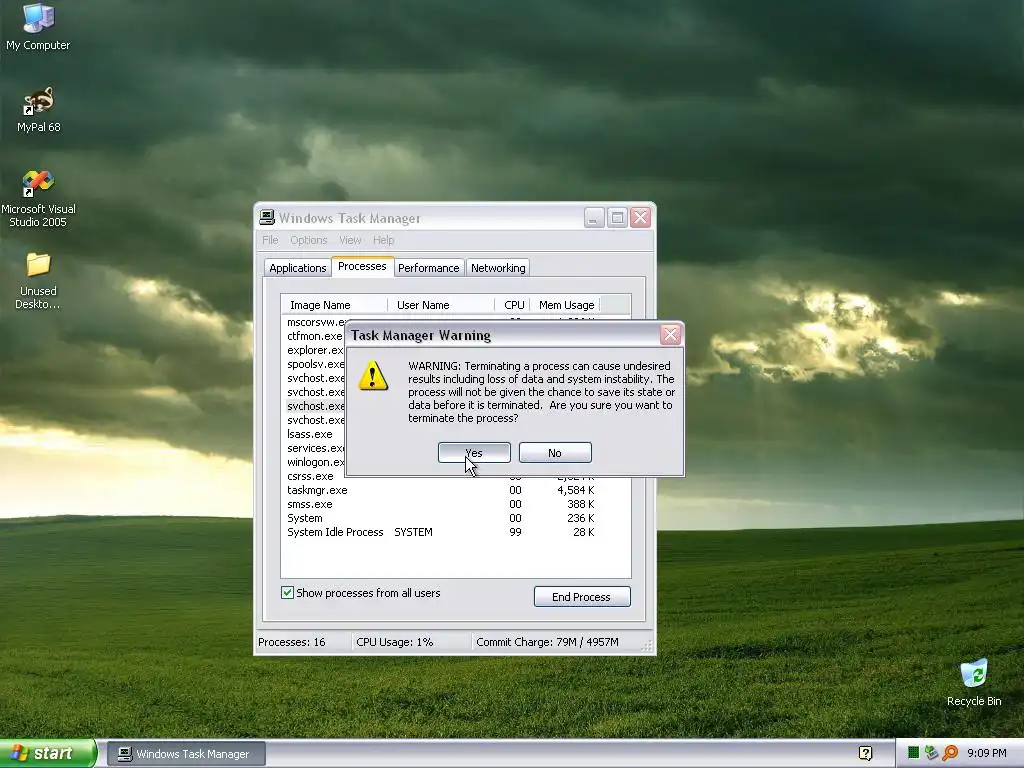Sort by the User Name column header
Screen dimensions: 1024x768
441,305
